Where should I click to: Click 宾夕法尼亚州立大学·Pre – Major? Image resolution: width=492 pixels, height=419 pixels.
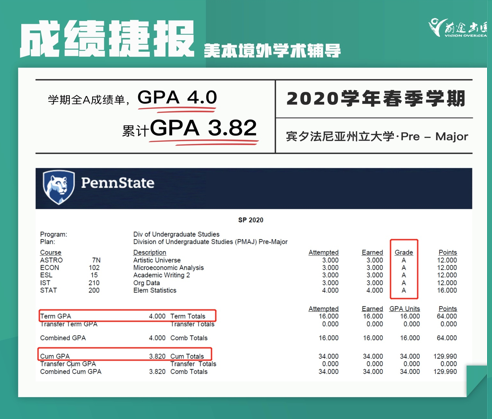(x=377, y=136)
